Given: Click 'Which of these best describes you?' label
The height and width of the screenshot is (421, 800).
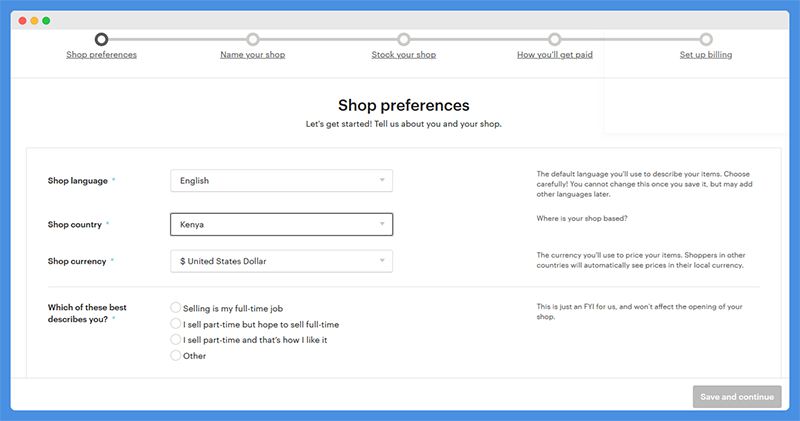Looking at the screenshot, I should click(87, 313).
